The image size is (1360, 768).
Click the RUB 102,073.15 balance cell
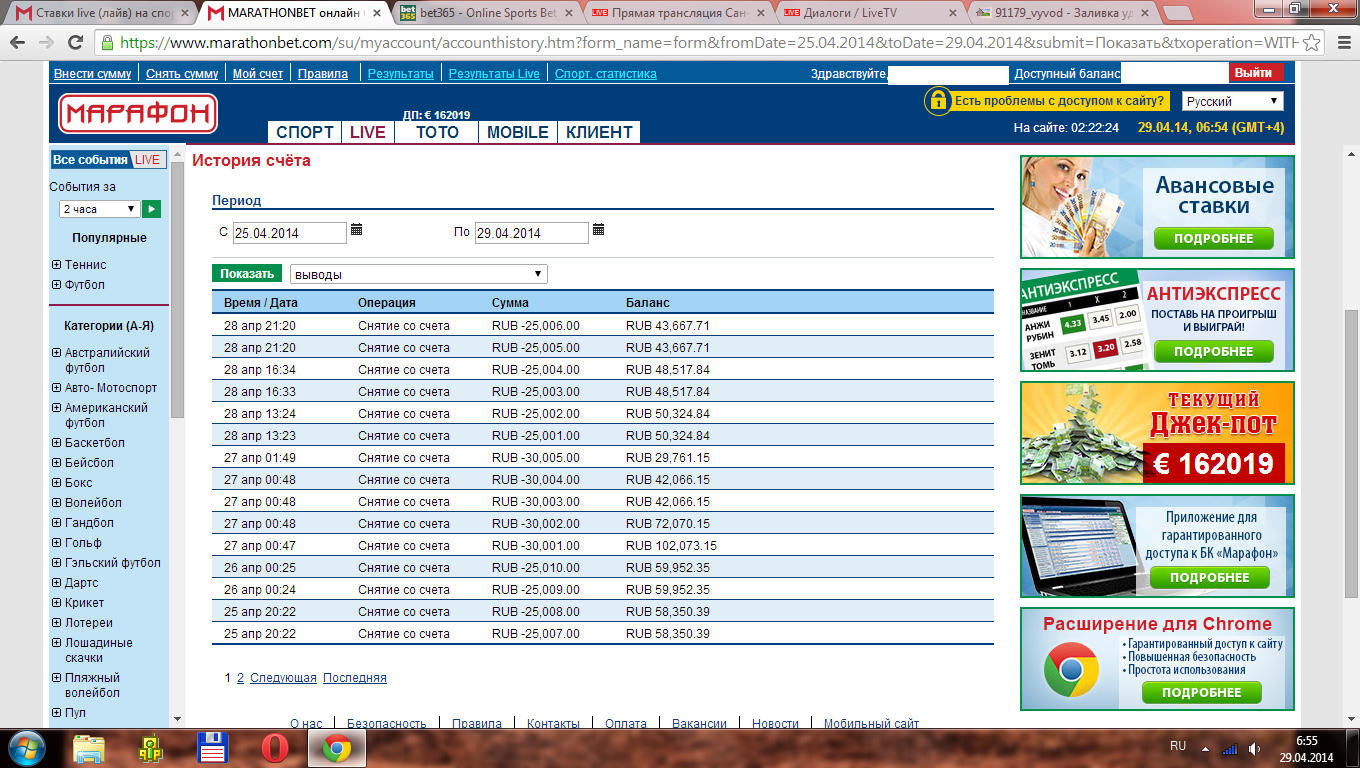click(x=671, y=546)
